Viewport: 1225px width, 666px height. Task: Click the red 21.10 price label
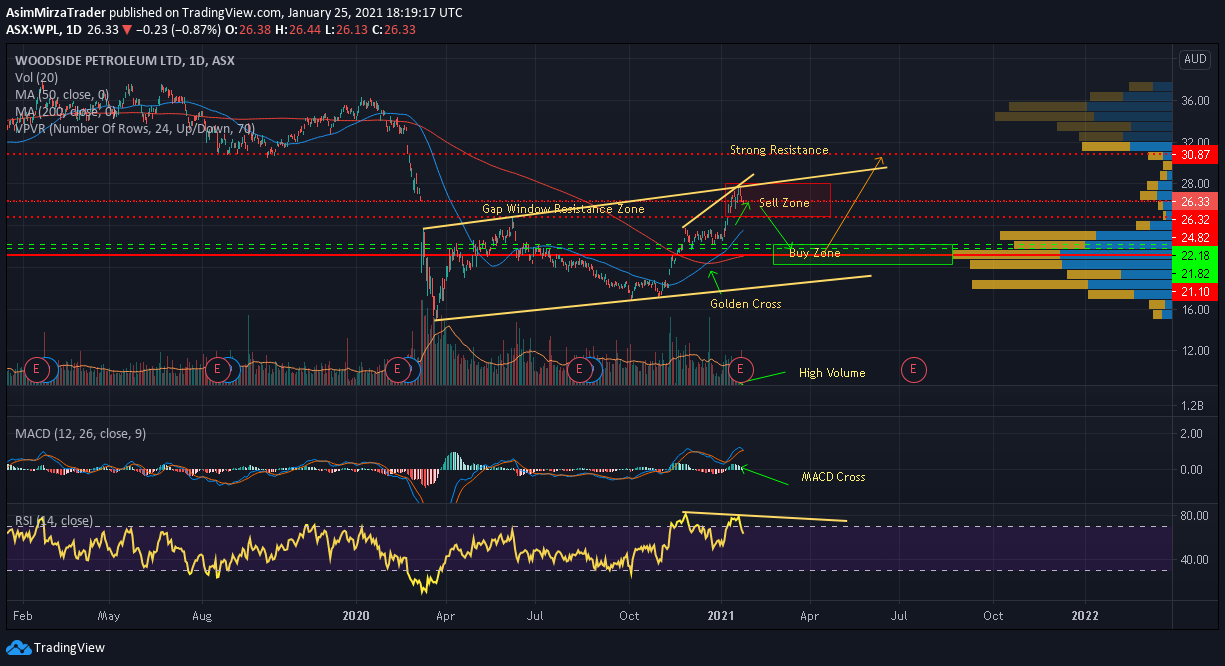[1195, 292]
